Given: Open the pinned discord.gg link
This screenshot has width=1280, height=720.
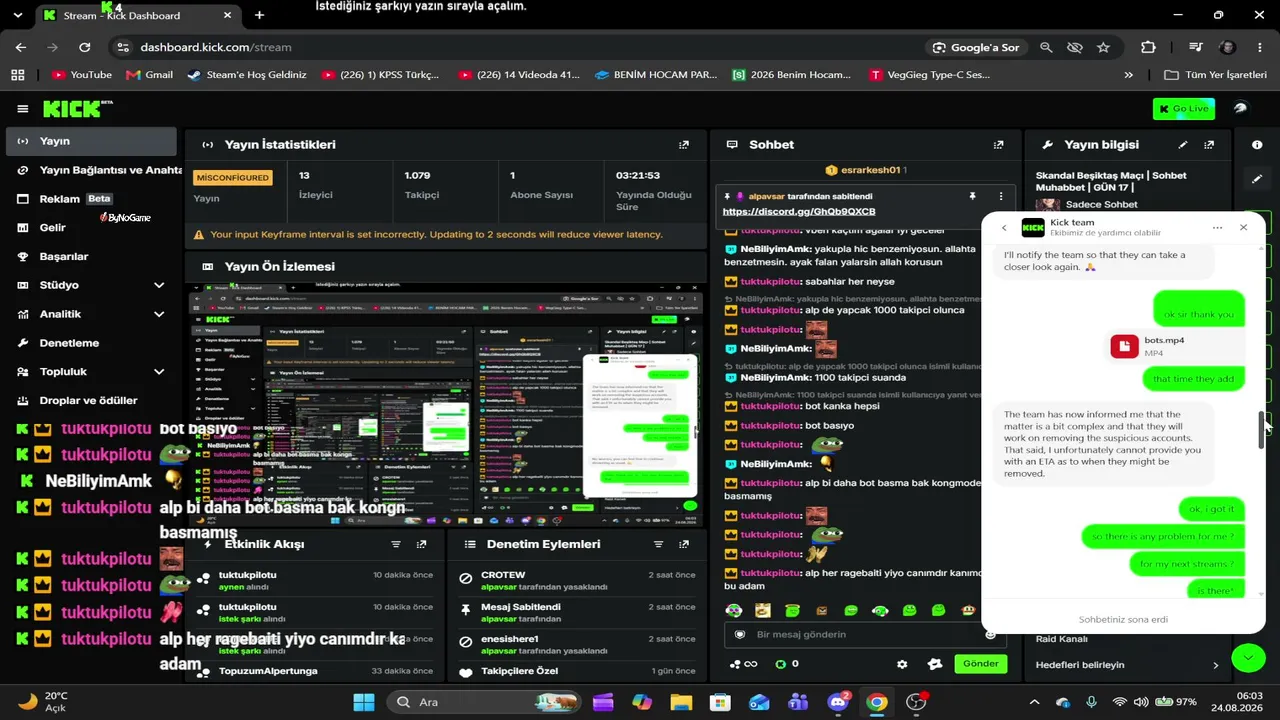Looking at the screenshot, I should point(799,212).
